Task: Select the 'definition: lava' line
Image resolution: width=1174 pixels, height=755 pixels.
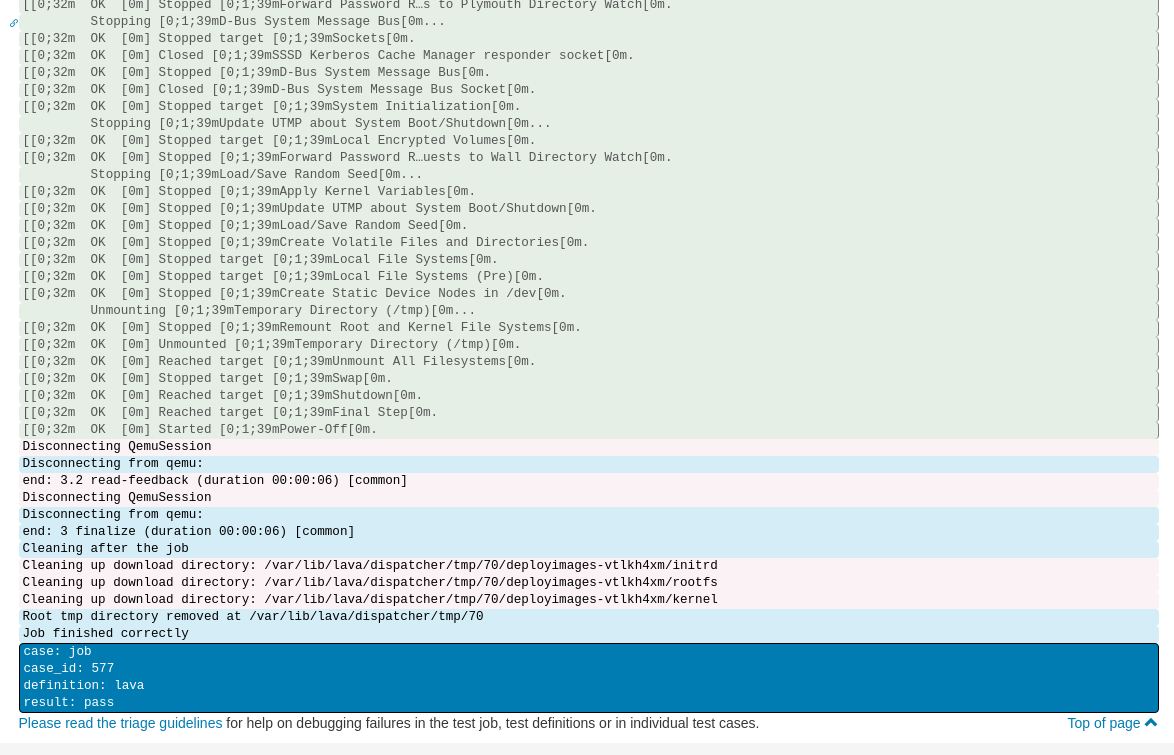Action: click(588, 685)
